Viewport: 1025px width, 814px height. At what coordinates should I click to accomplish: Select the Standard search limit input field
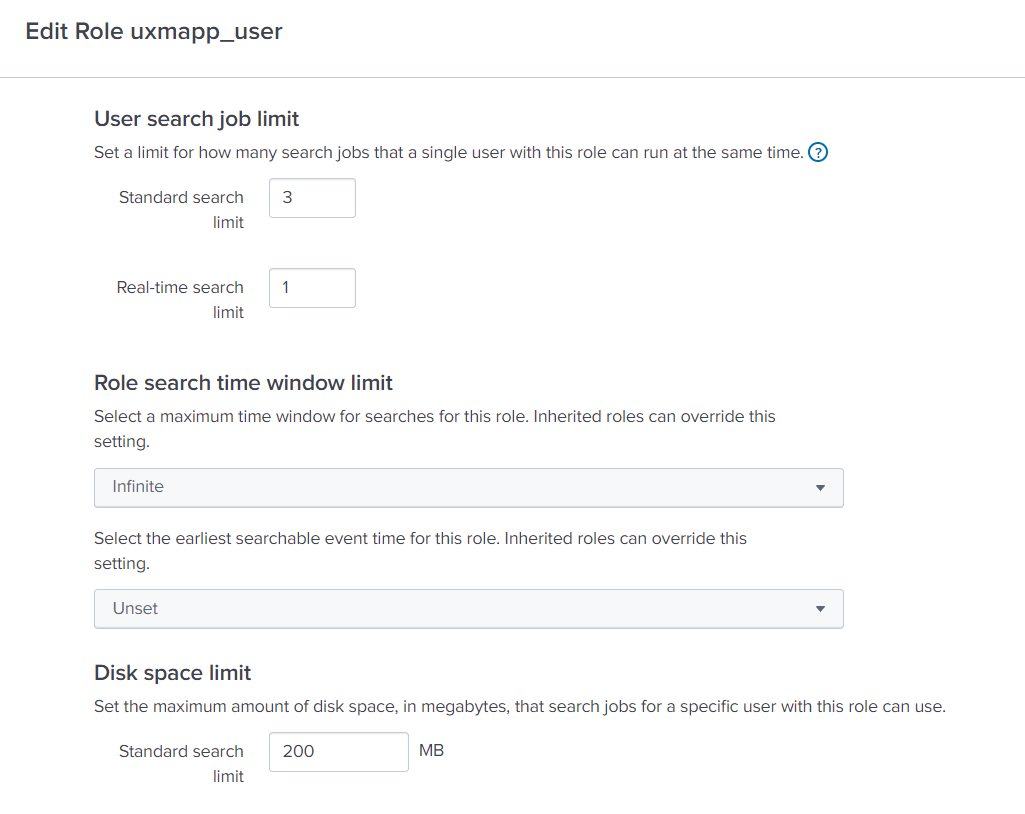[311, 197]
